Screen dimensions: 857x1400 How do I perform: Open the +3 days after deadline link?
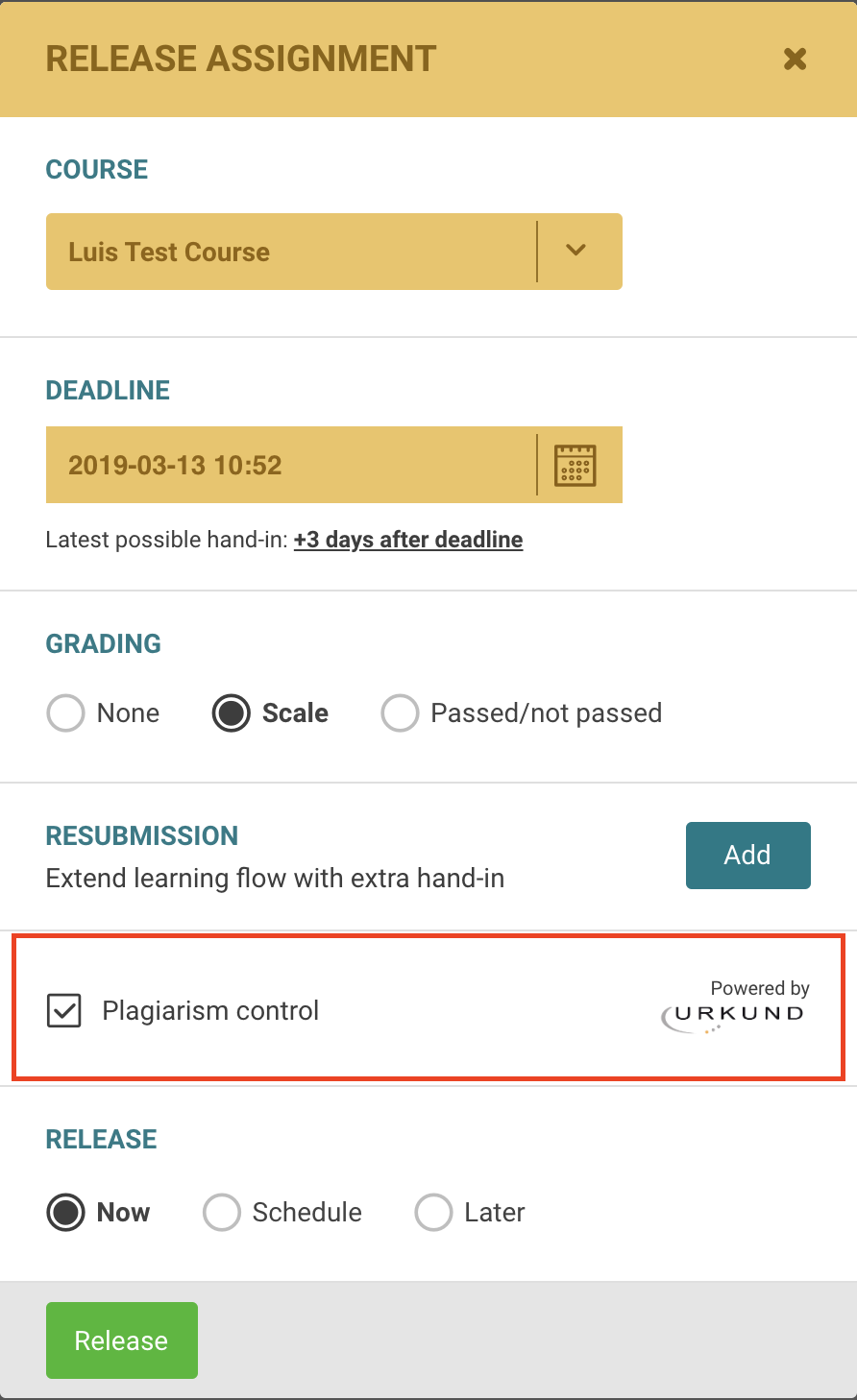click(x=408, y=540)
